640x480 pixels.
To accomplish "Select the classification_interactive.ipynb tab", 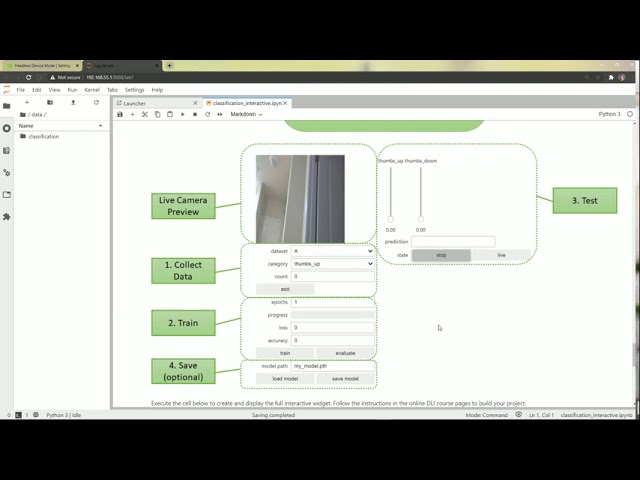I will pyautogui.click(x=245, y=103).
